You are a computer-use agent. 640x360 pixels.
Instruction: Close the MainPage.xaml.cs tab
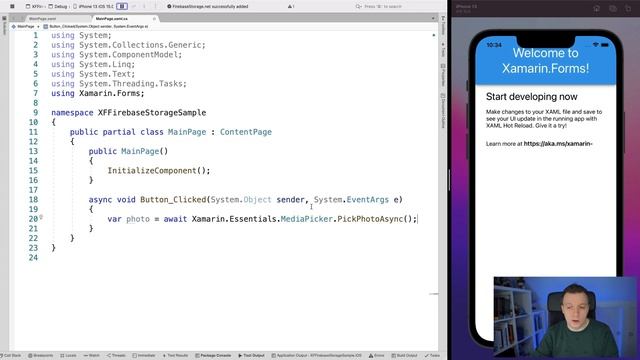[x=154, y=19]
